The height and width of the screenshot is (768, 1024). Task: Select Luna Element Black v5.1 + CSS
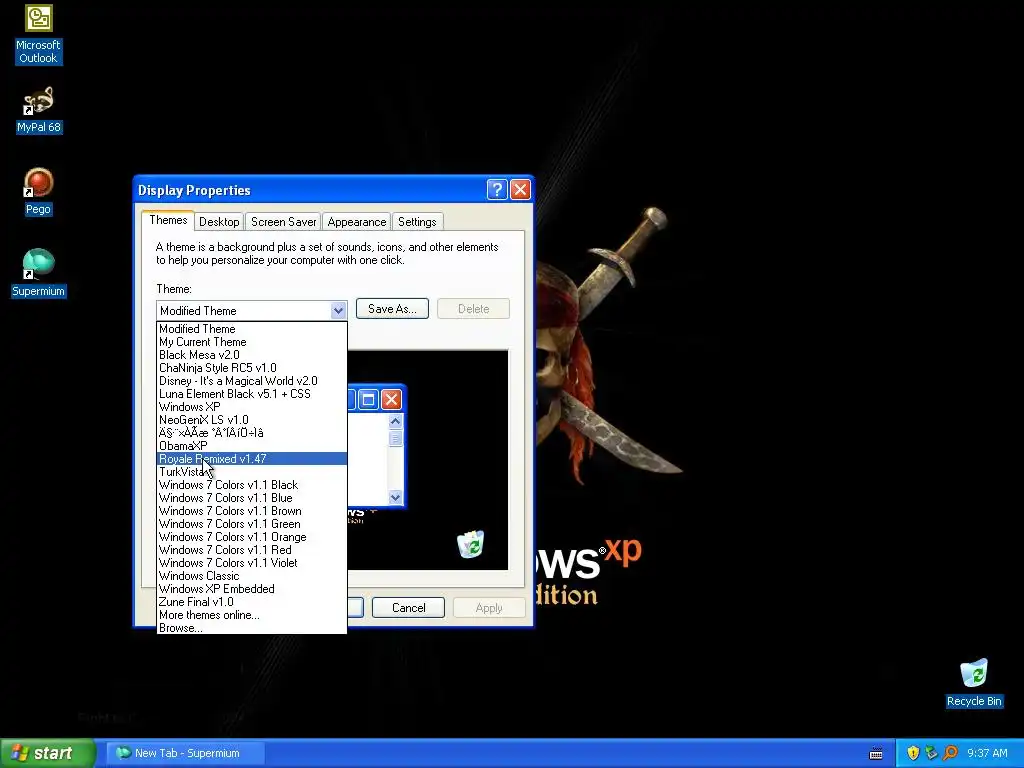[x=251, y=394]
